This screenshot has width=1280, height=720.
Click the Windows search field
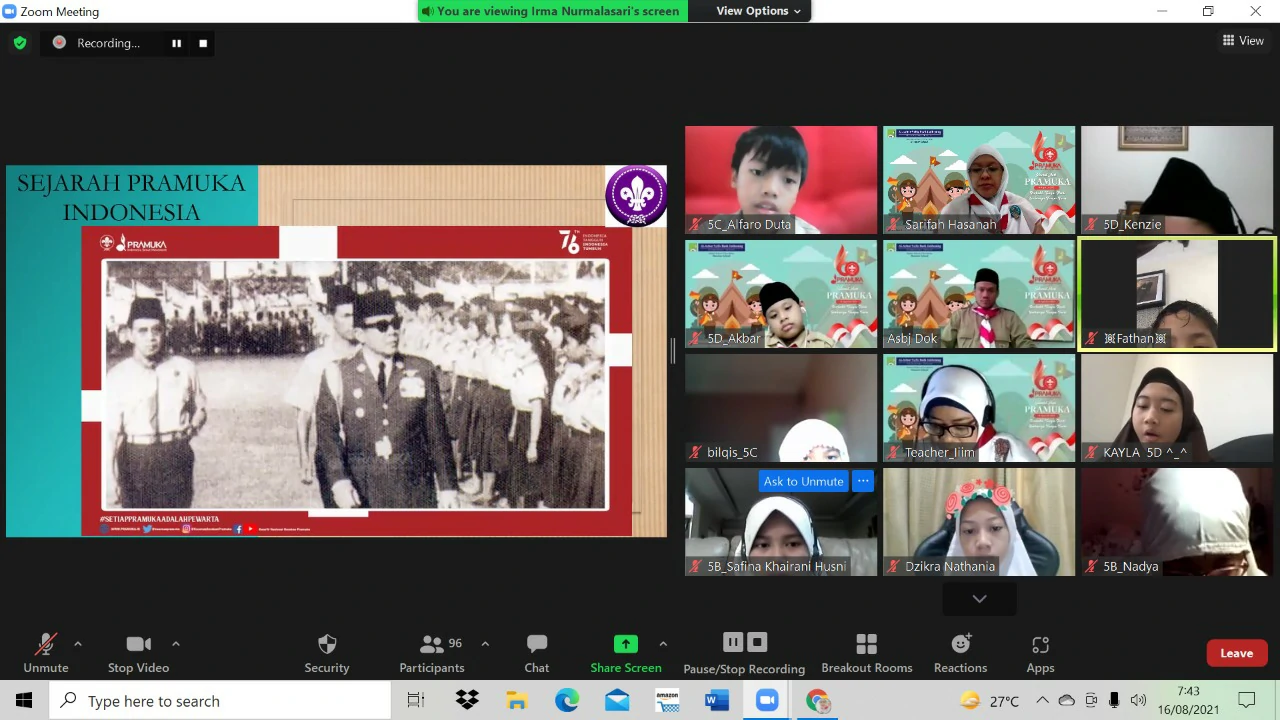pos(220,700)
